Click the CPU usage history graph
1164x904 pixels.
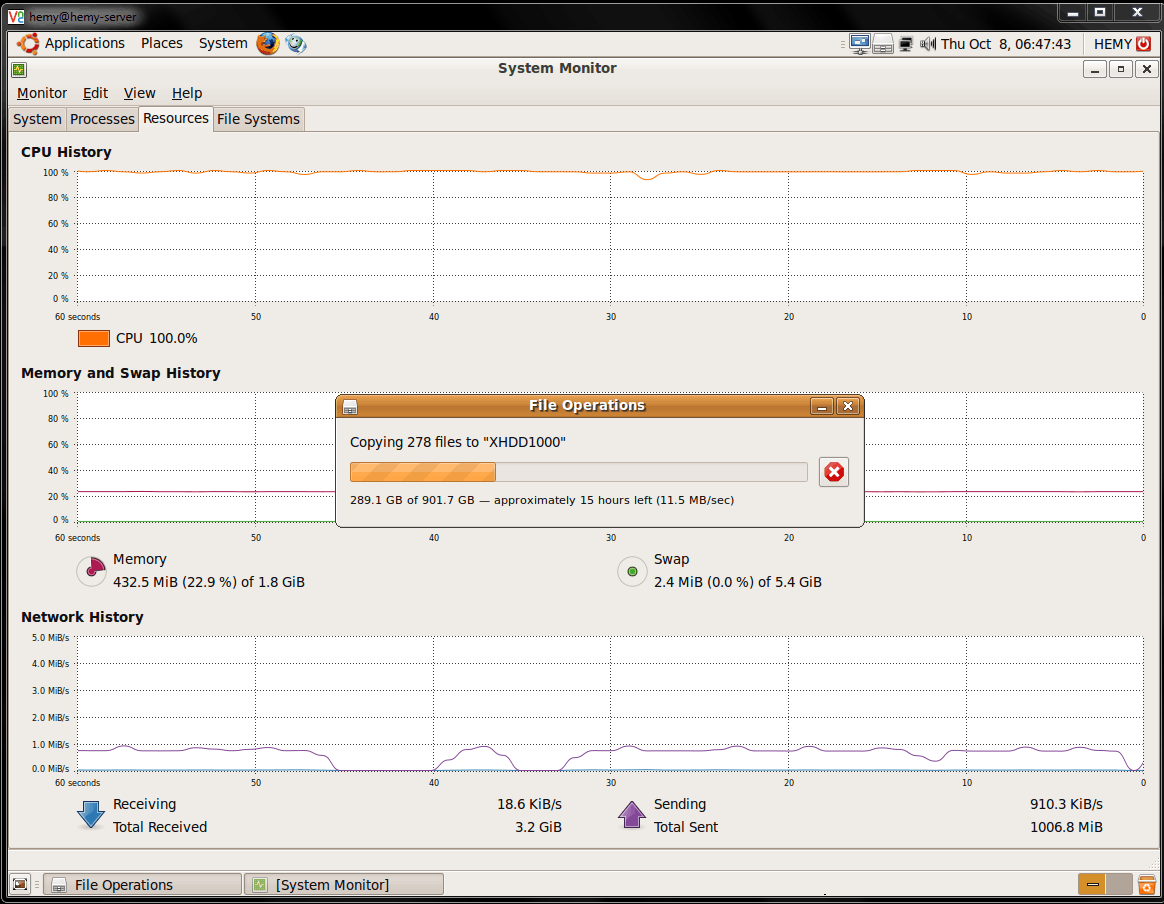click(x=610, y=237)
